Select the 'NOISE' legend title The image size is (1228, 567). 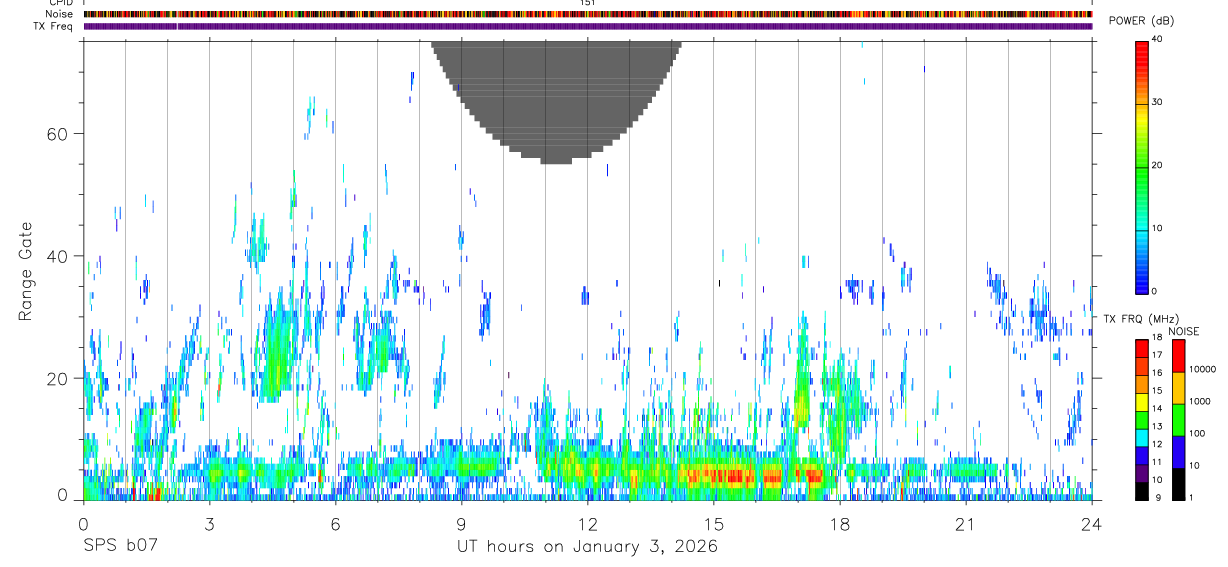[1183, 331]
